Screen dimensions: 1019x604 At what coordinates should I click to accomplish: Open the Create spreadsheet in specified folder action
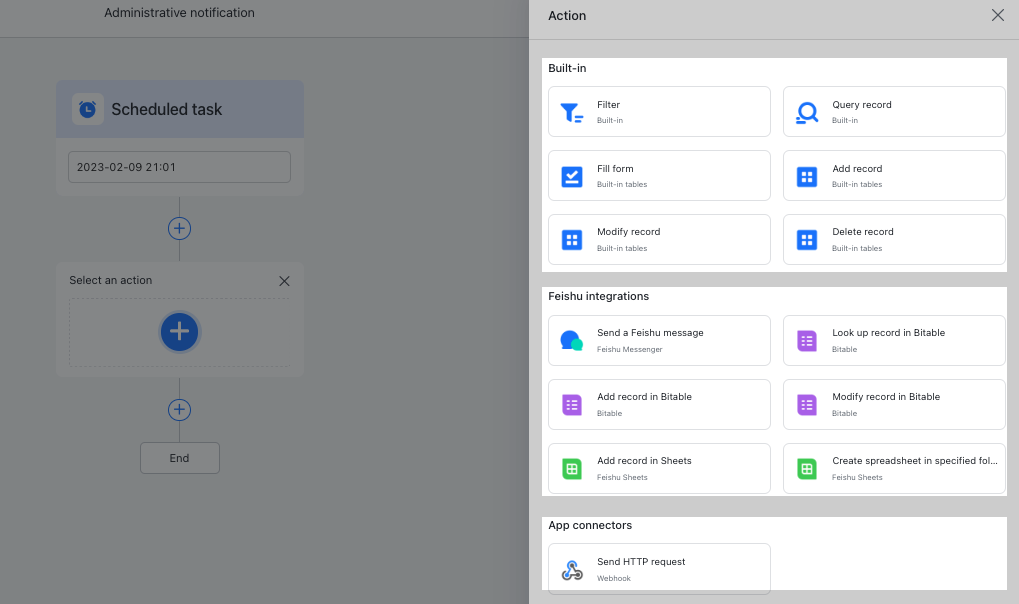click(x=893, y=468)
